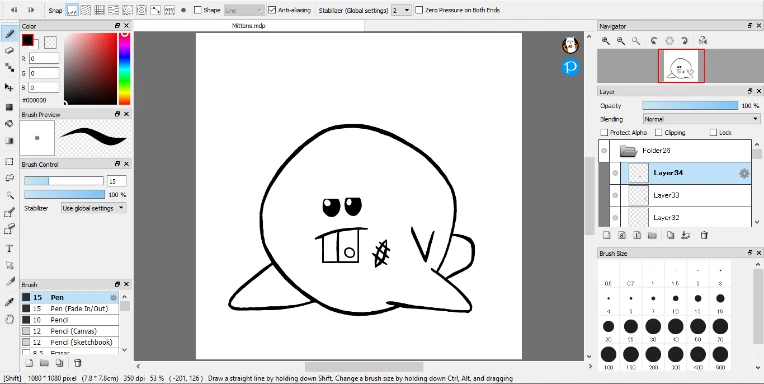The width and height of the screenshot is (764, 384).
Task: Select the Gradient tool
Action: pos(9,141)
